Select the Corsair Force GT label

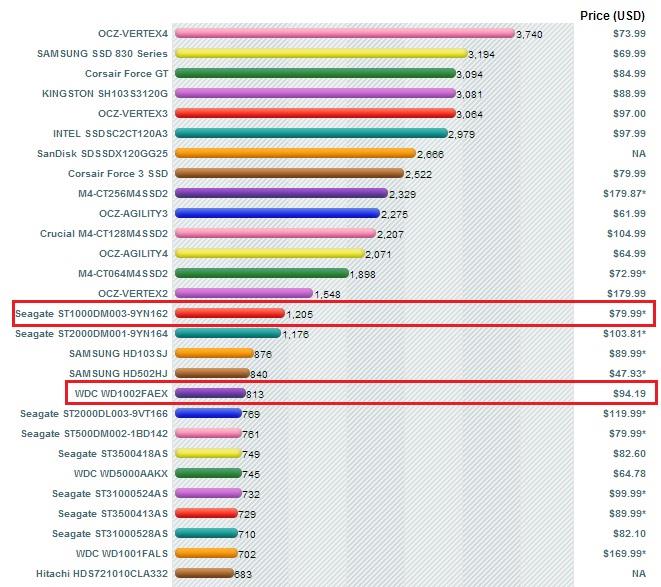(125, 73)
